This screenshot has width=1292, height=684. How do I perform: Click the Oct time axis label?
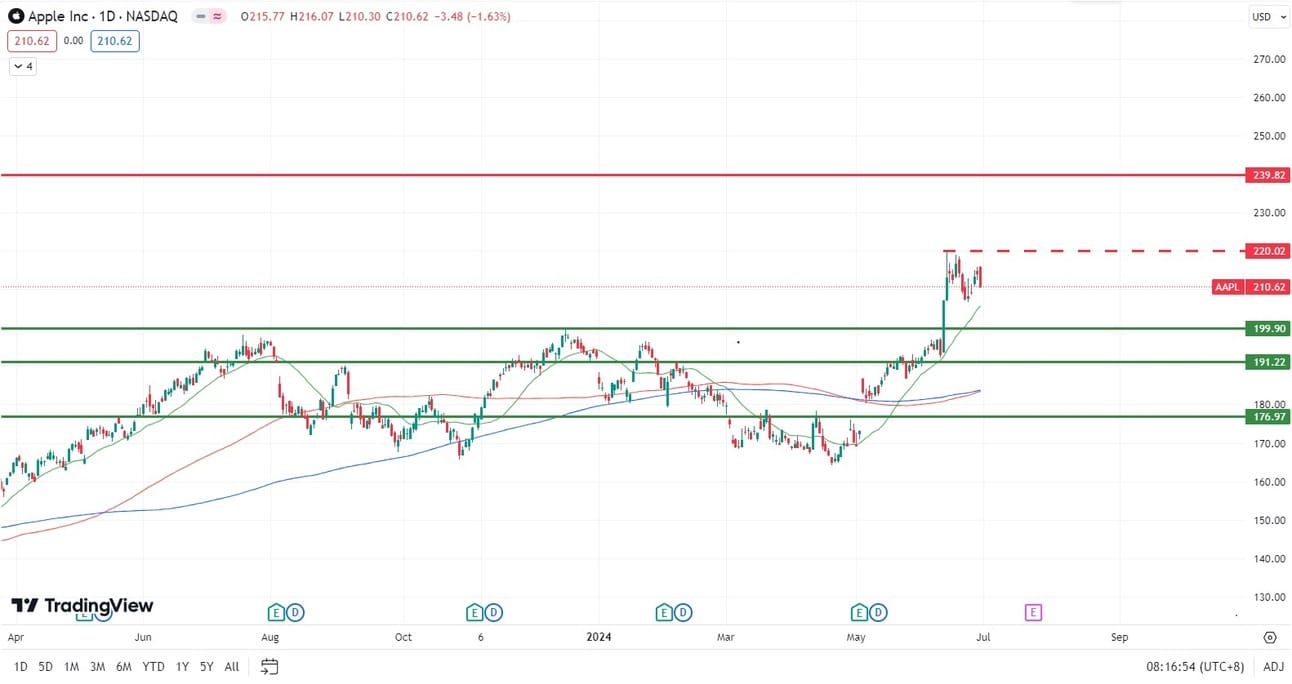pyautogui.click(x=403, y=637)
